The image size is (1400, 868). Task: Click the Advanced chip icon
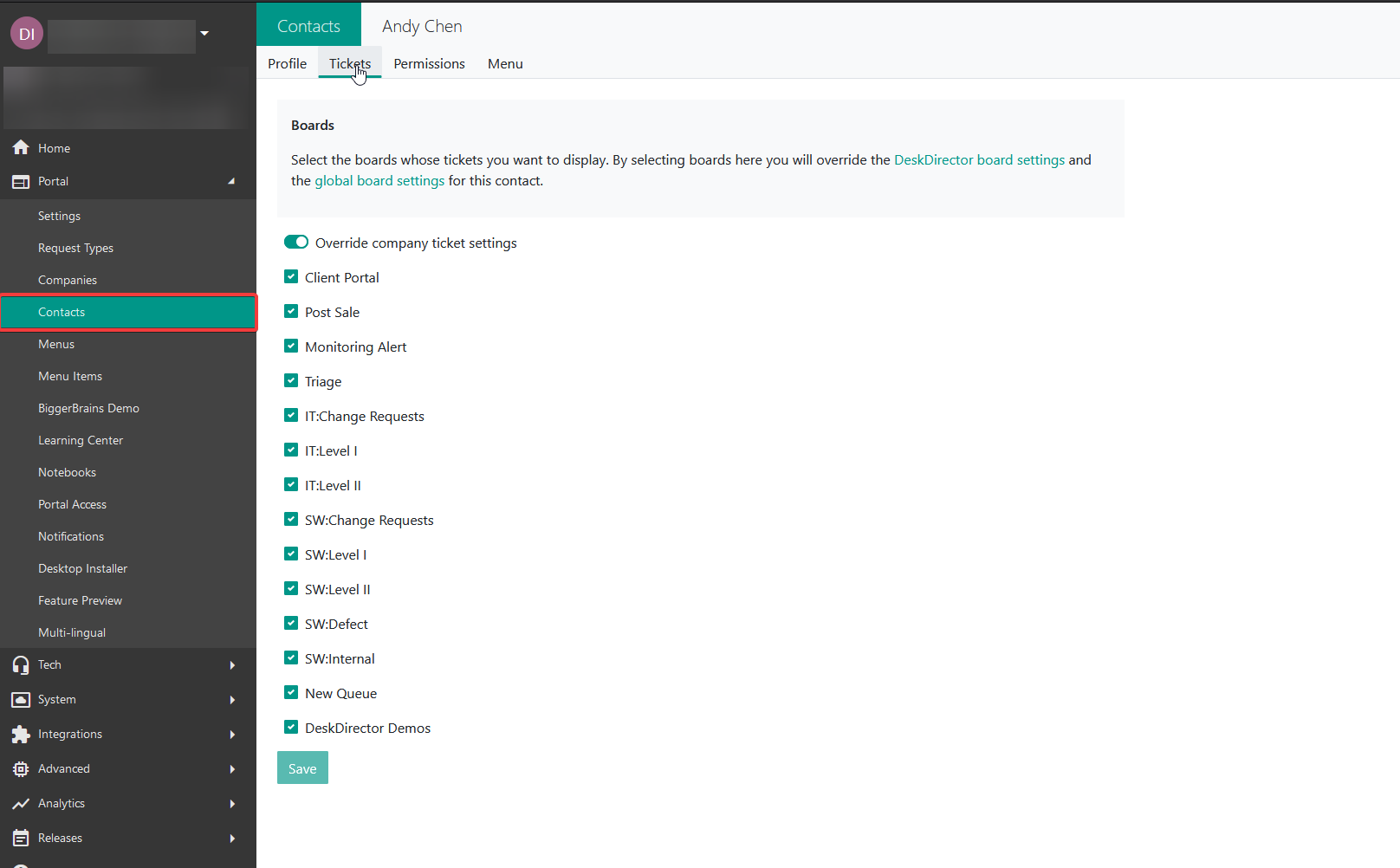(x=21, y=769)
